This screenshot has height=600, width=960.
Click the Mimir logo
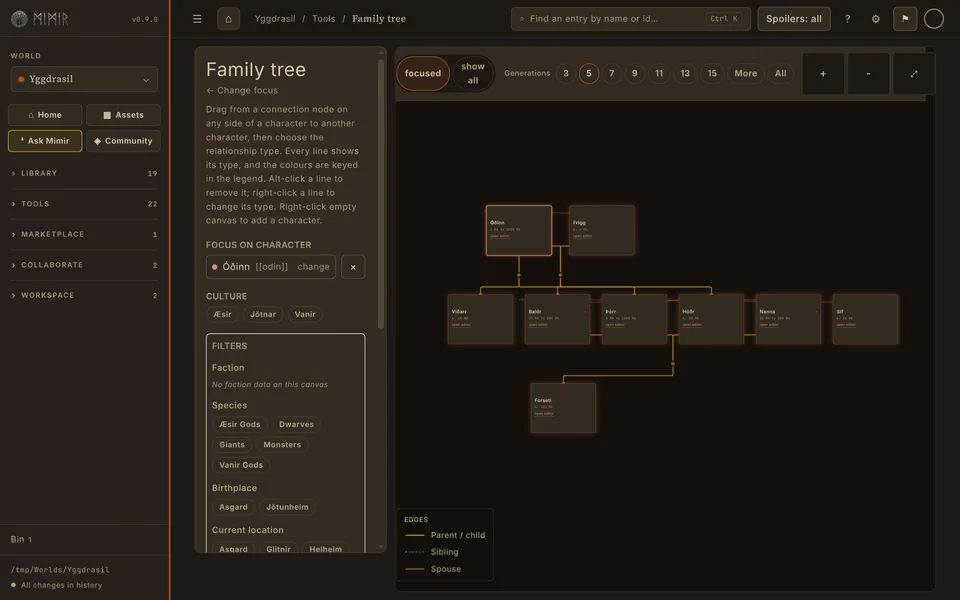(40, 19)
